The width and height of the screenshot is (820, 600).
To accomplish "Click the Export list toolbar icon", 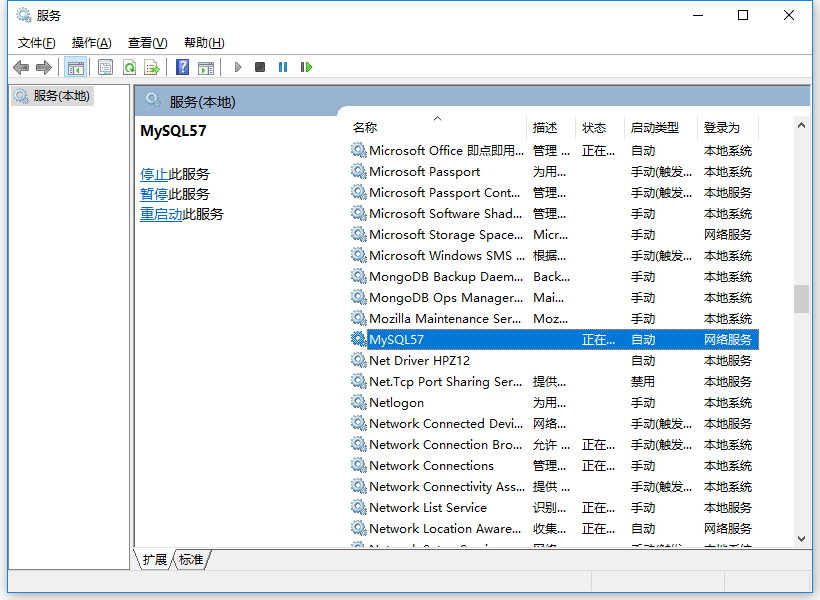I will pos(152,67).
